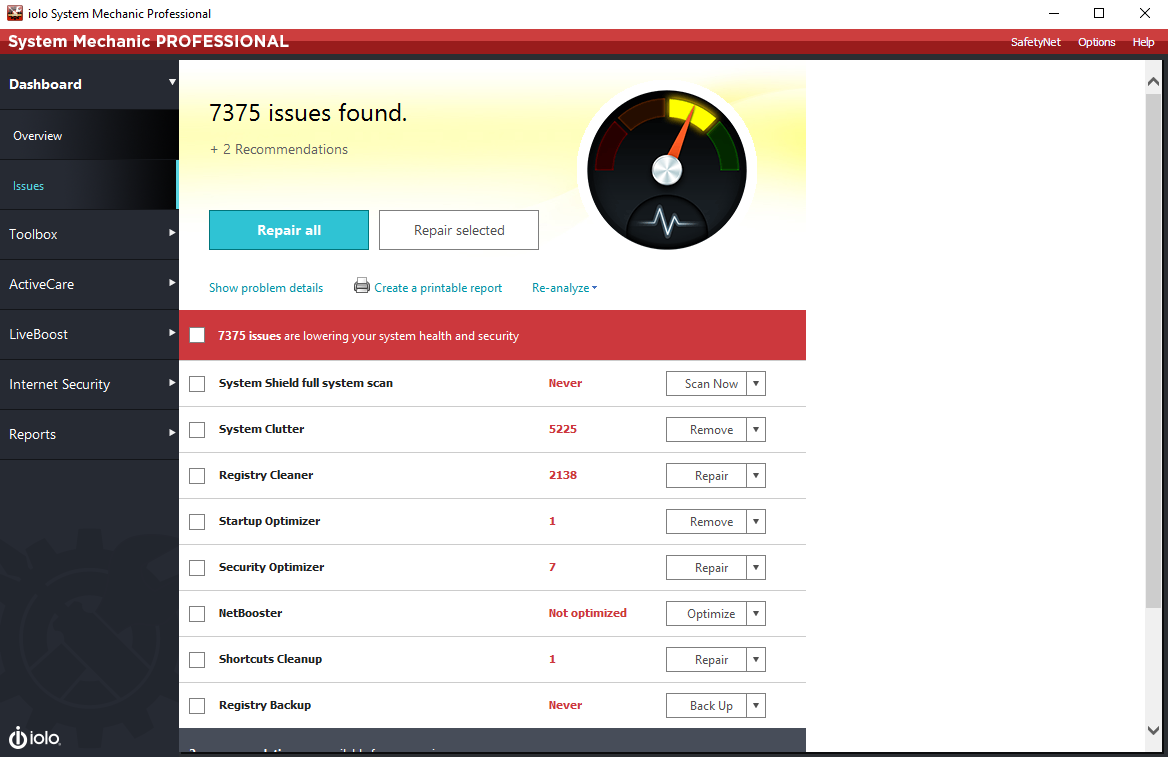Expand Security Optimizer Repair dropdown arrow
Screen dimensions: 1168x757
756,568
